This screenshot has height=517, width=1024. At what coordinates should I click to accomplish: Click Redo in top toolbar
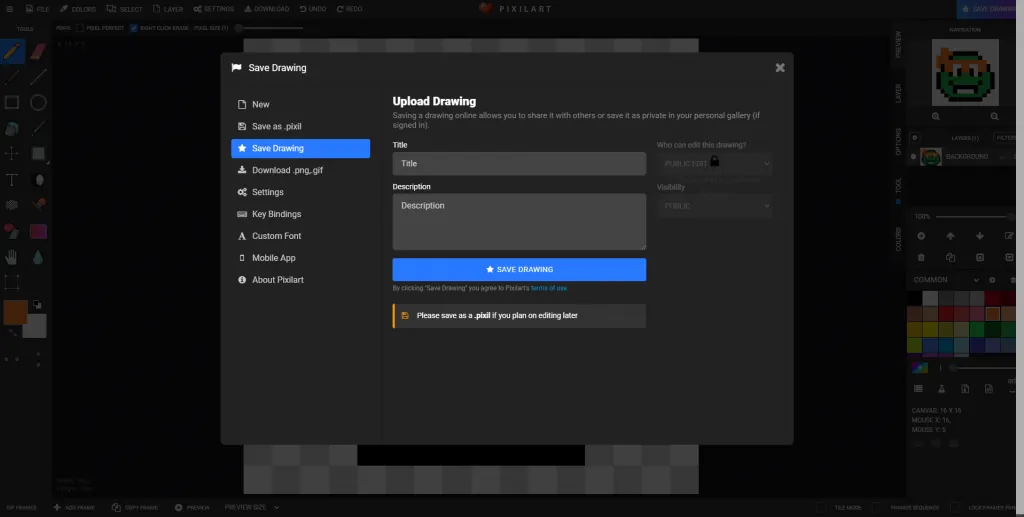[349, 9]
